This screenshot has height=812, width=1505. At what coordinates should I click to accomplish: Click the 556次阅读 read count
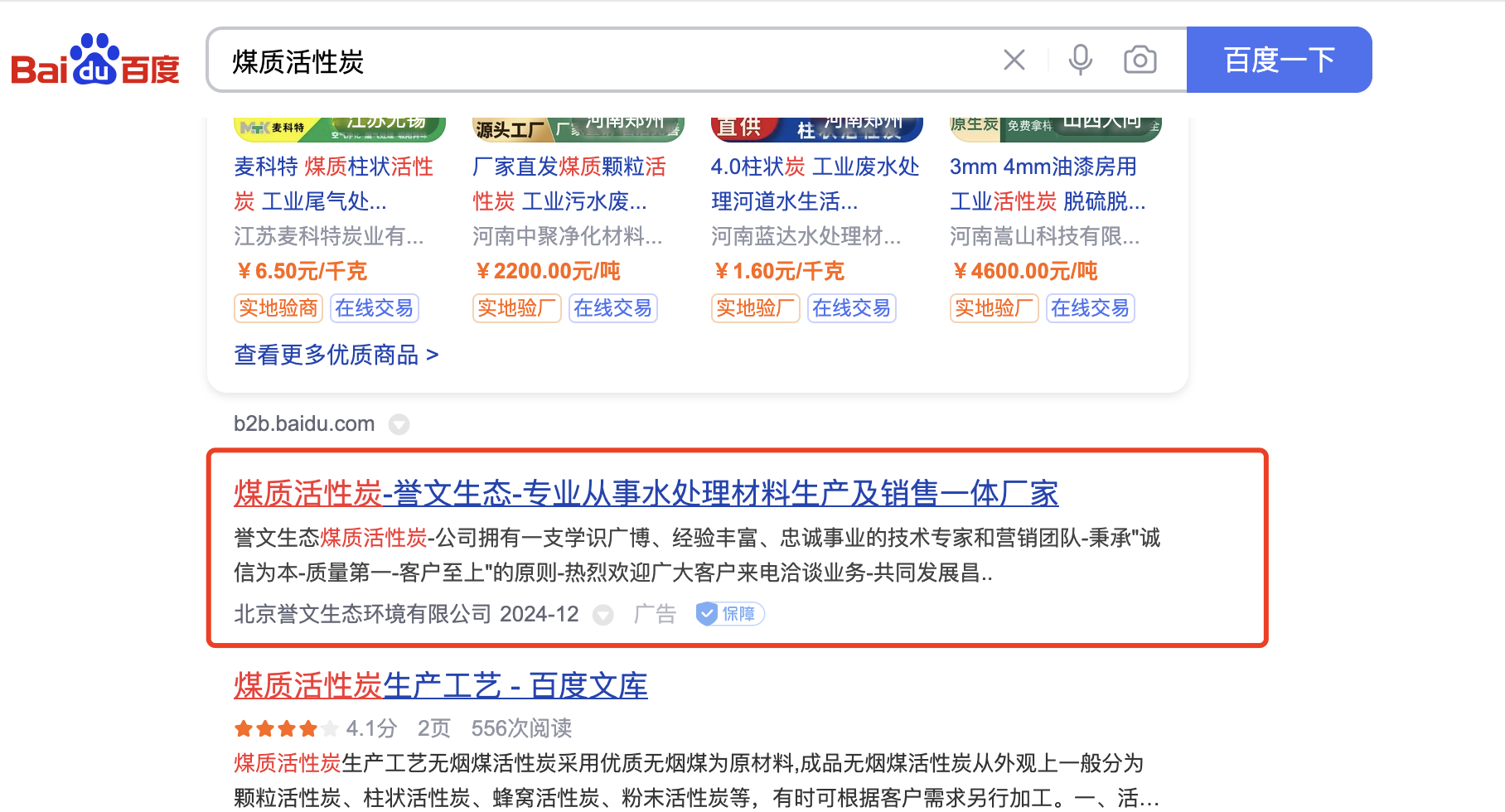pos(522,728)
